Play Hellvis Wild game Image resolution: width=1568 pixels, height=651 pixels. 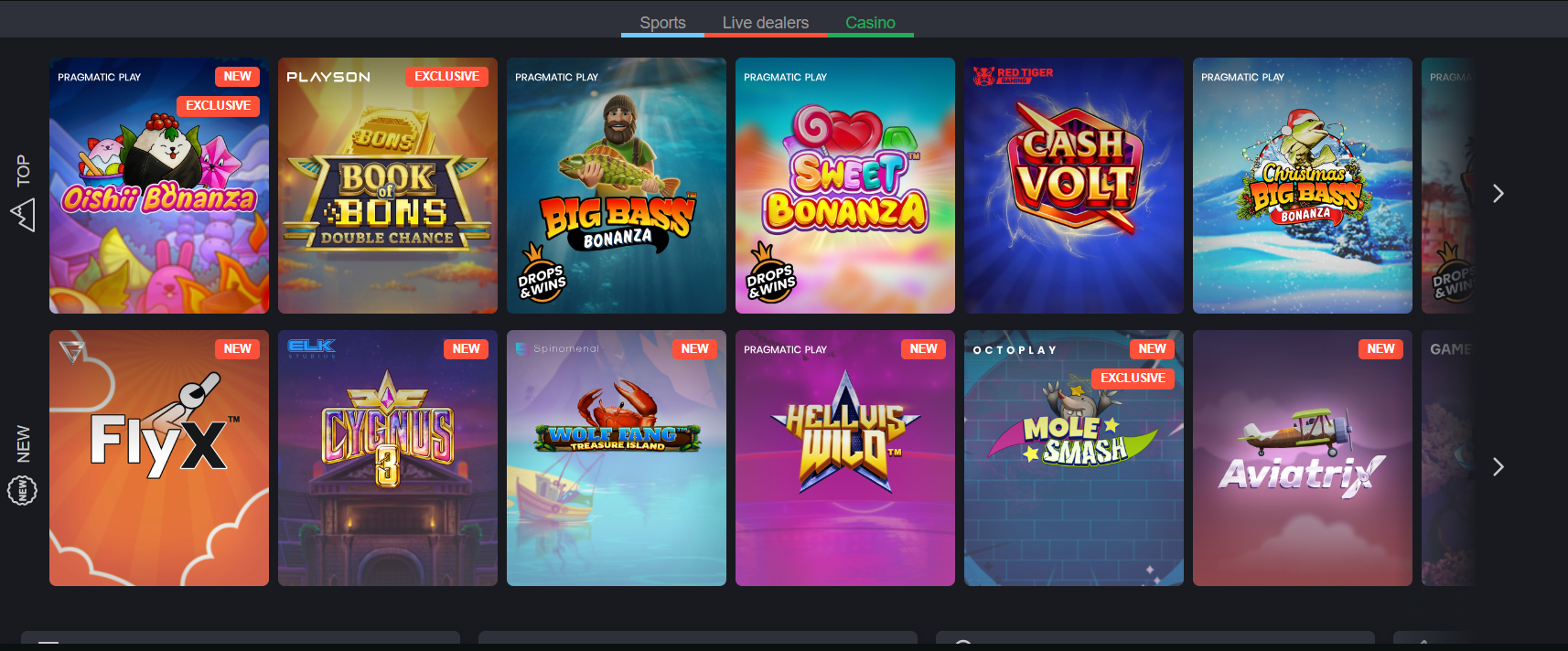tap(845, 458)
